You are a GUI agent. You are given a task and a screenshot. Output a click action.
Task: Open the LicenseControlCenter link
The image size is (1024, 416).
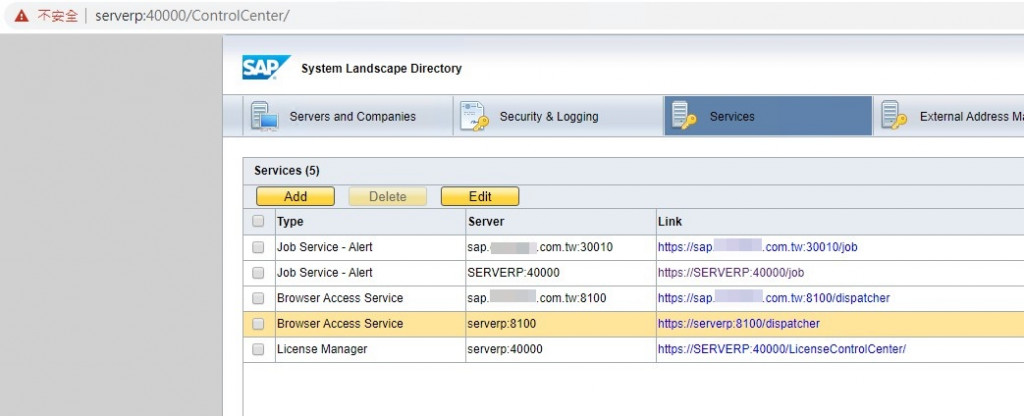781,350
